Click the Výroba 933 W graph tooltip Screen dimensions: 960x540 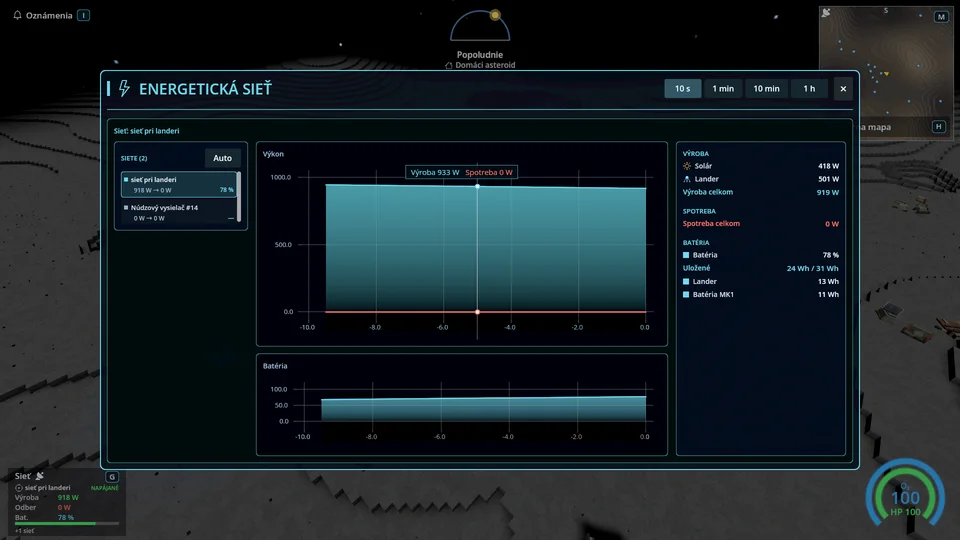pyautogui.click(x=435, y=173)
